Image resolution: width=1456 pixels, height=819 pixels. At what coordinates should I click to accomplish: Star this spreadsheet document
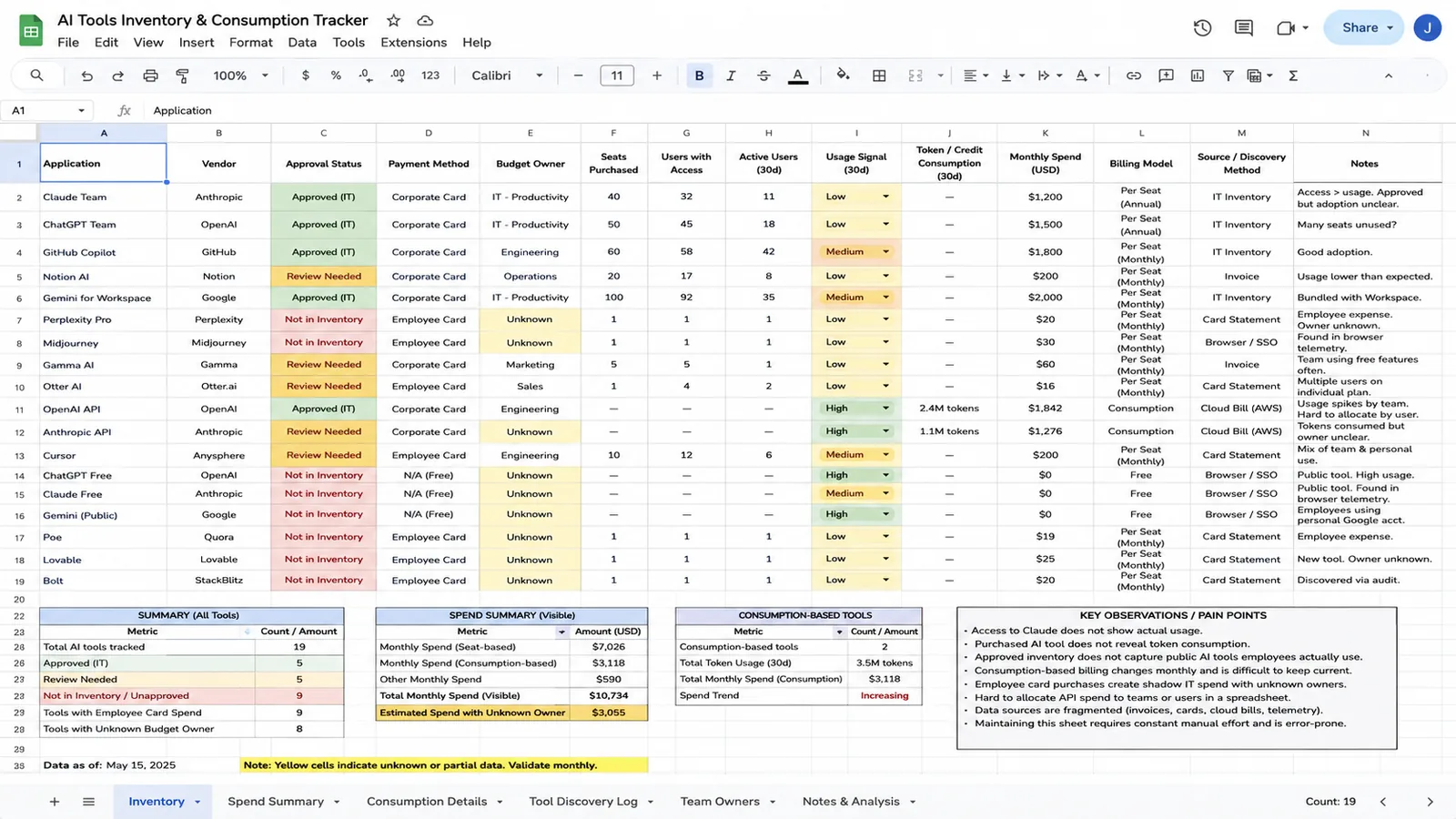pyautogui.click(x=393, y=20)
